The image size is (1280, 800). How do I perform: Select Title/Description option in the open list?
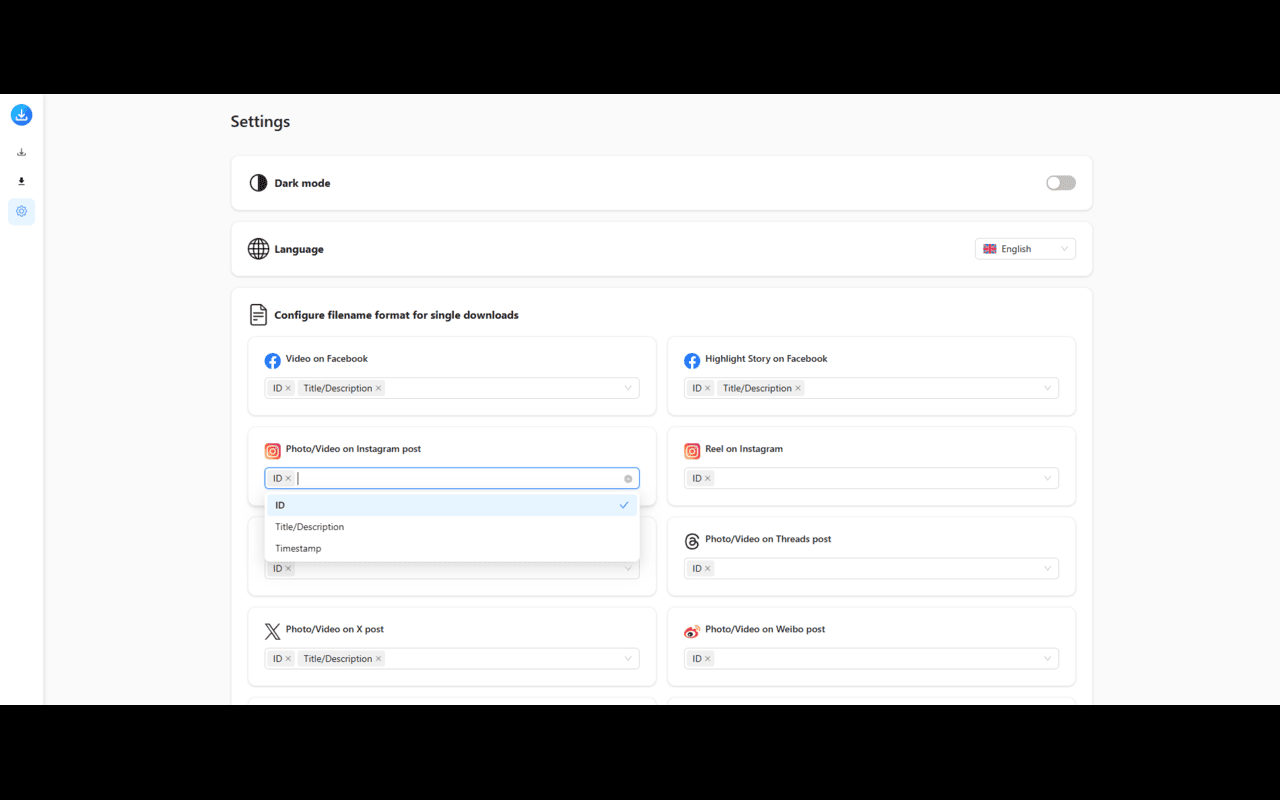point(310,527)
